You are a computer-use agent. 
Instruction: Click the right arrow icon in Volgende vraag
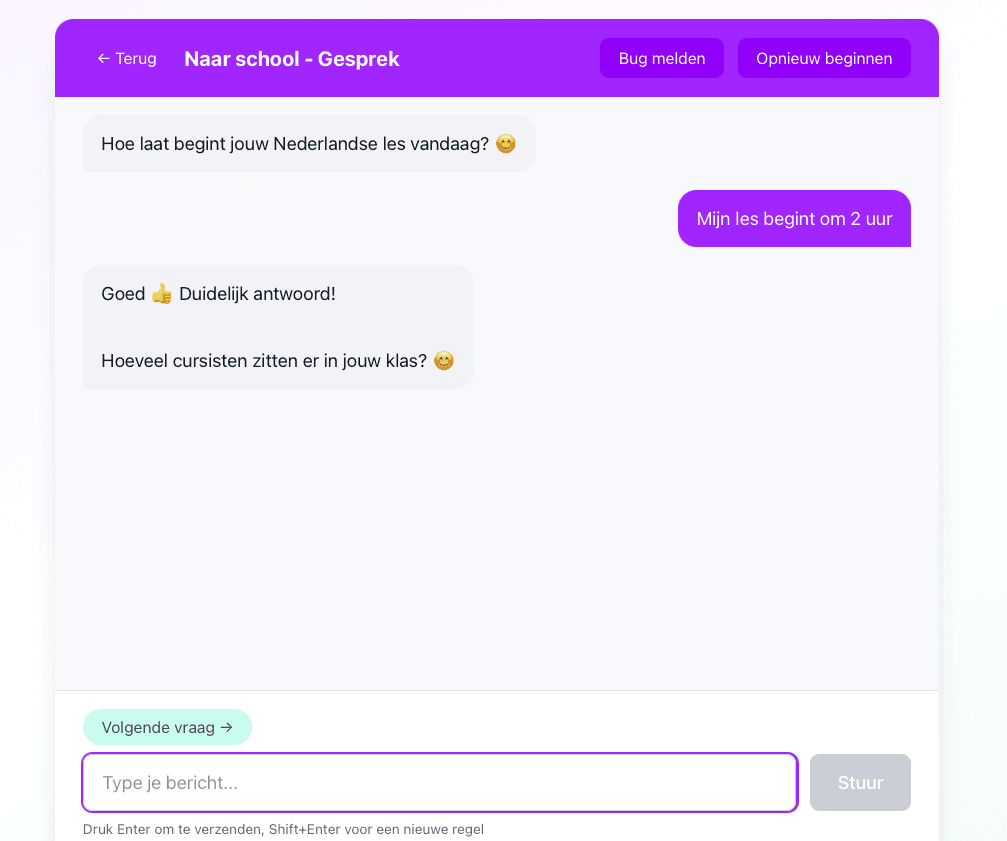226,727
